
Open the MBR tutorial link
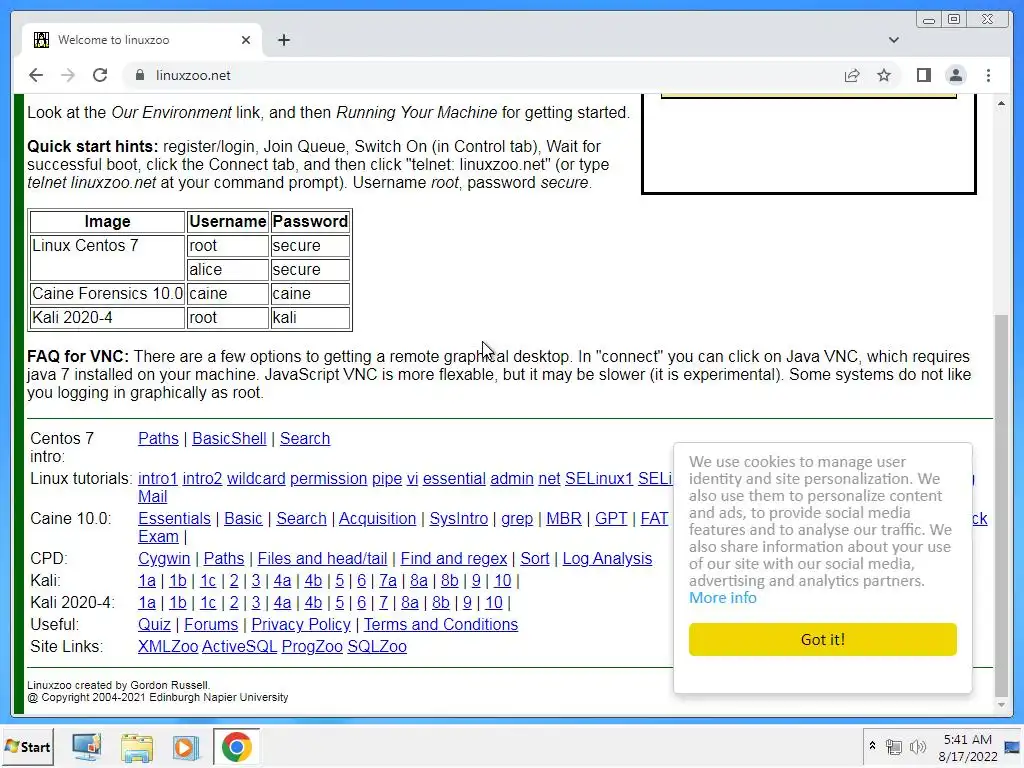(564, 519)
